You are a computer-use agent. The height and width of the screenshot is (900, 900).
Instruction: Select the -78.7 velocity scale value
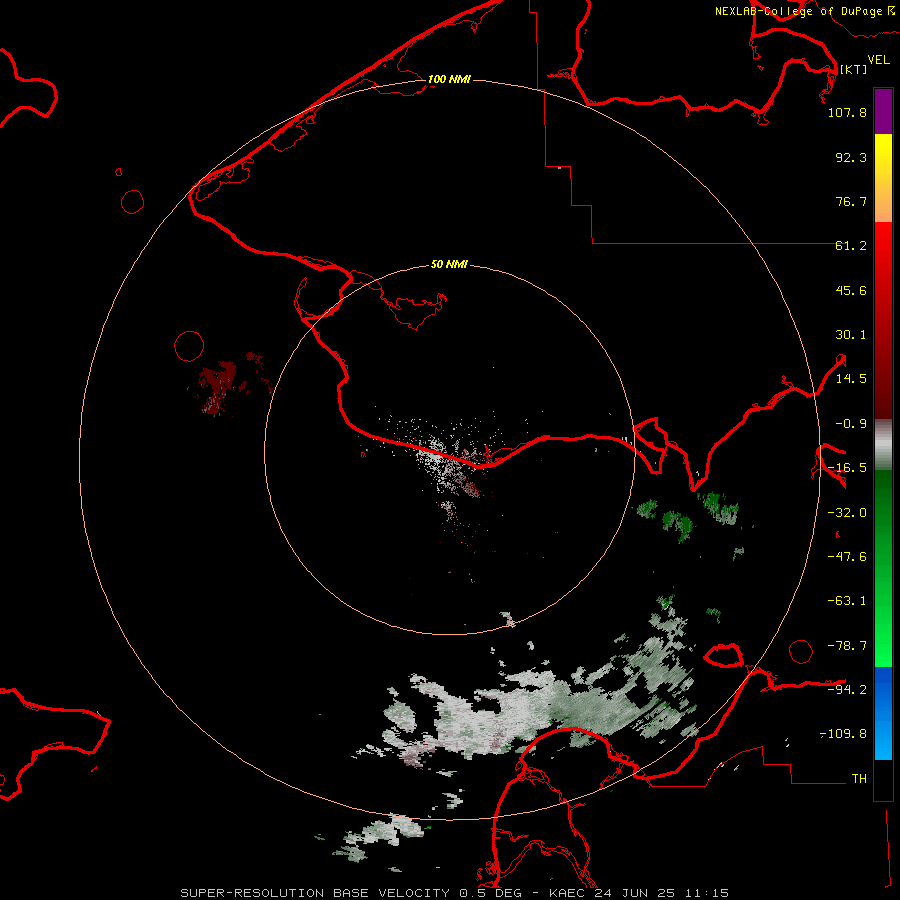(847, 646)
